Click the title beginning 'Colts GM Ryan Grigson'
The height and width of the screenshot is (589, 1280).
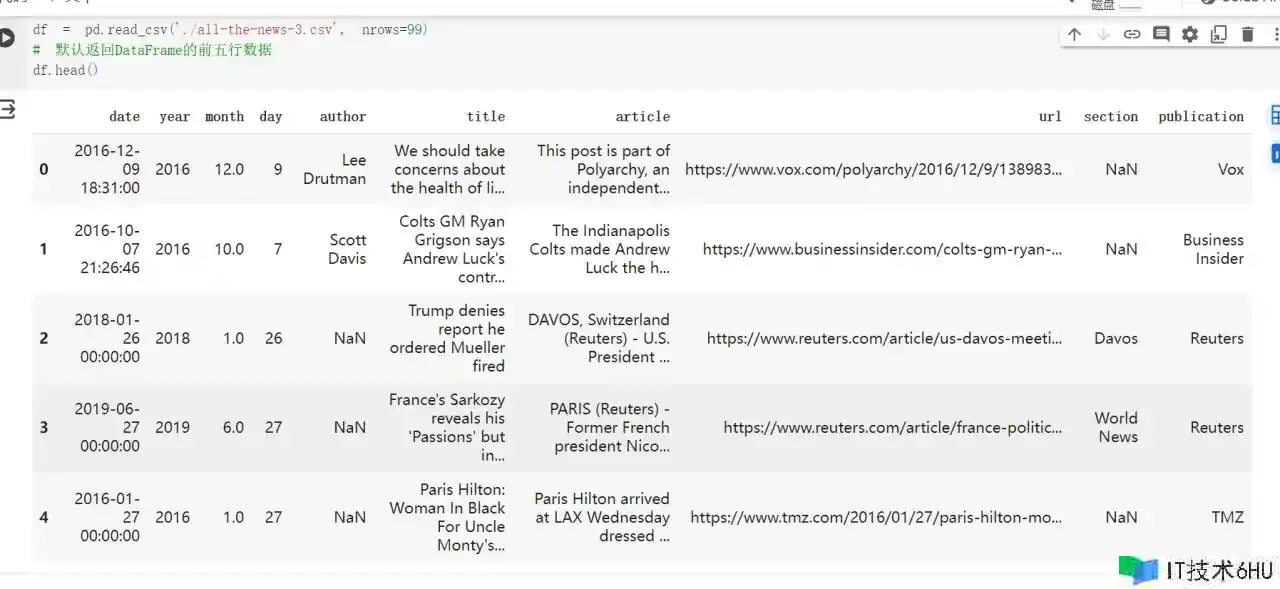[x=452, y=249]
